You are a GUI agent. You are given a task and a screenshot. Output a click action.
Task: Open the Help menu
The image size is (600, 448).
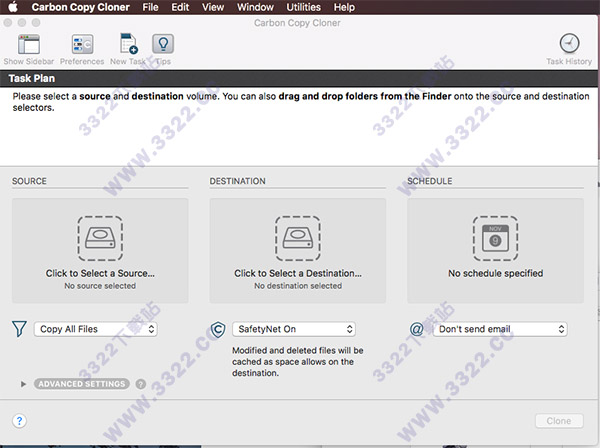[344, 7]
